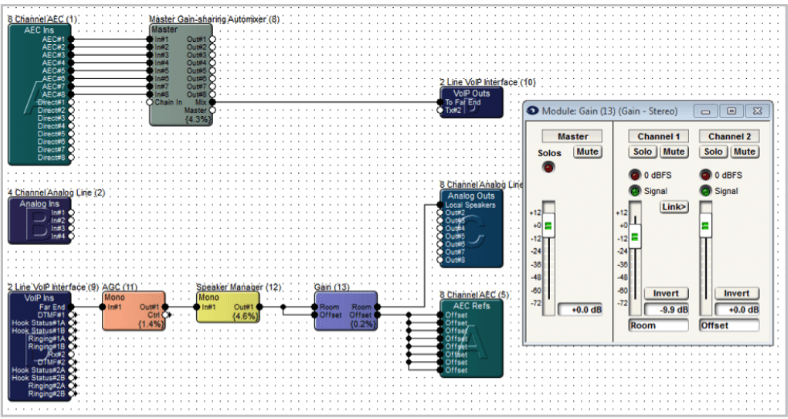The image size is (788, 419).
Task: Select the AEC Ins block
Action: (40, 94)
